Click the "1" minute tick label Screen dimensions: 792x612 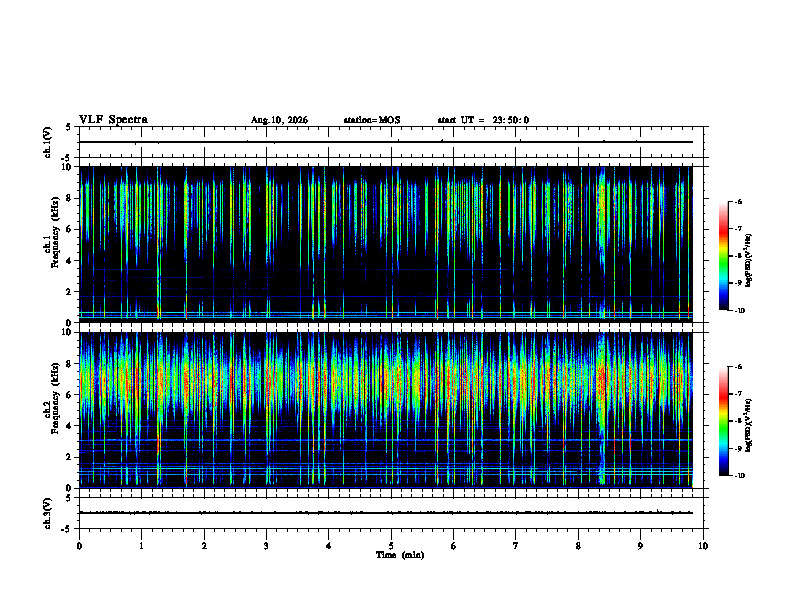[x=141, y=546]
